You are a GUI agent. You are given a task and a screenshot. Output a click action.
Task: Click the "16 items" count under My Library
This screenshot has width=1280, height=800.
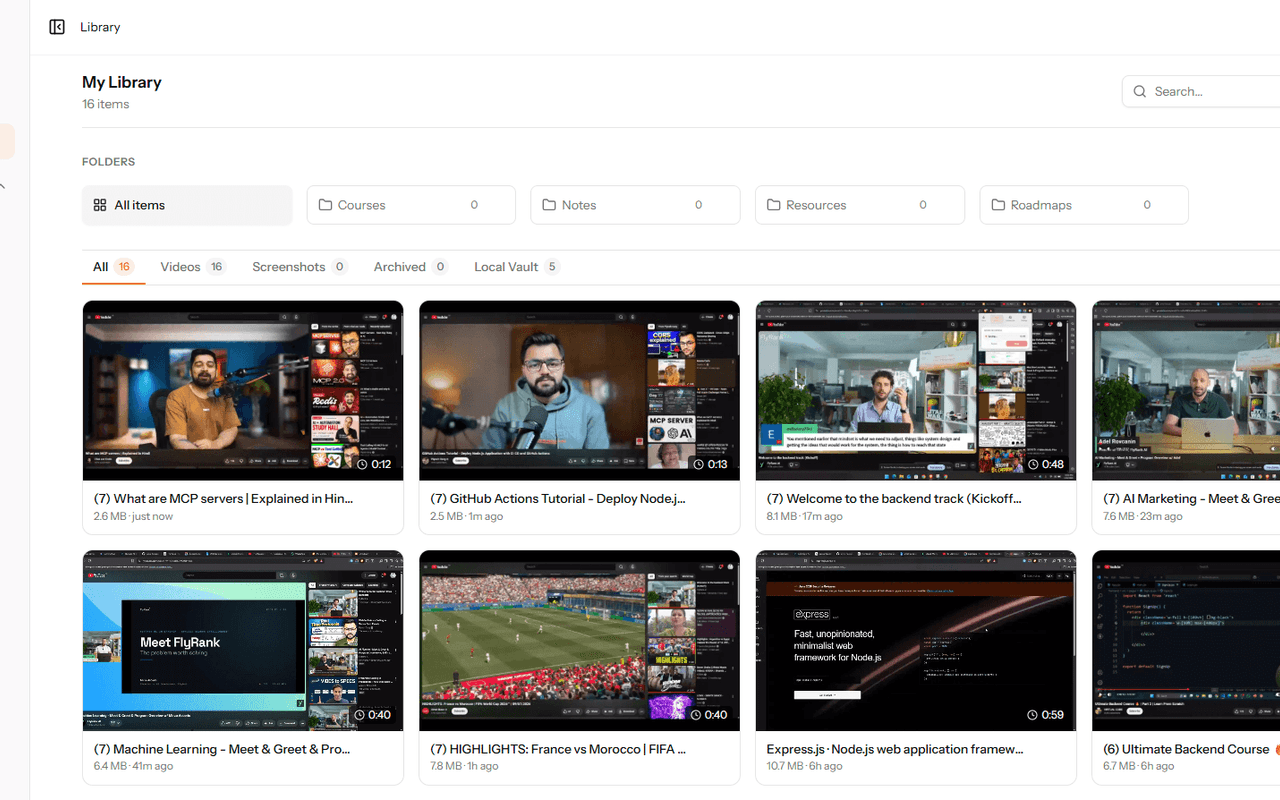(106, 104)
